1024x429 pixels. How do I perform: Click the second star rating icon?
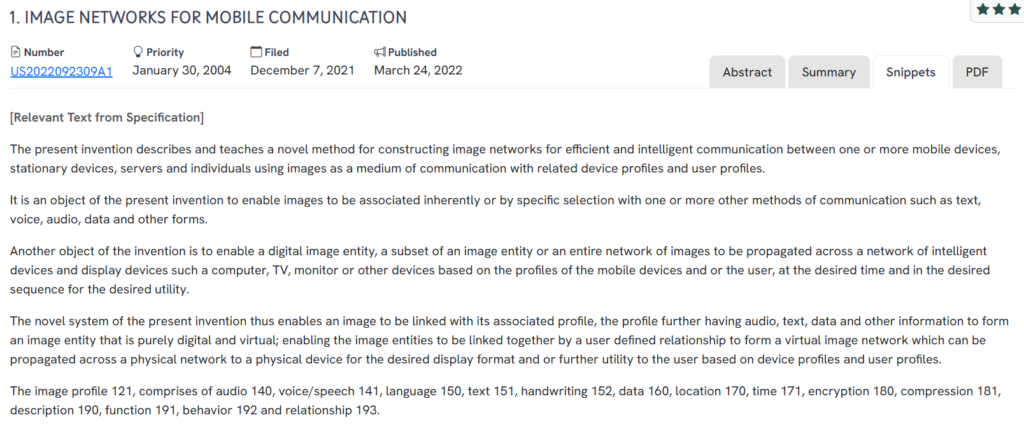tap(999, 9)
